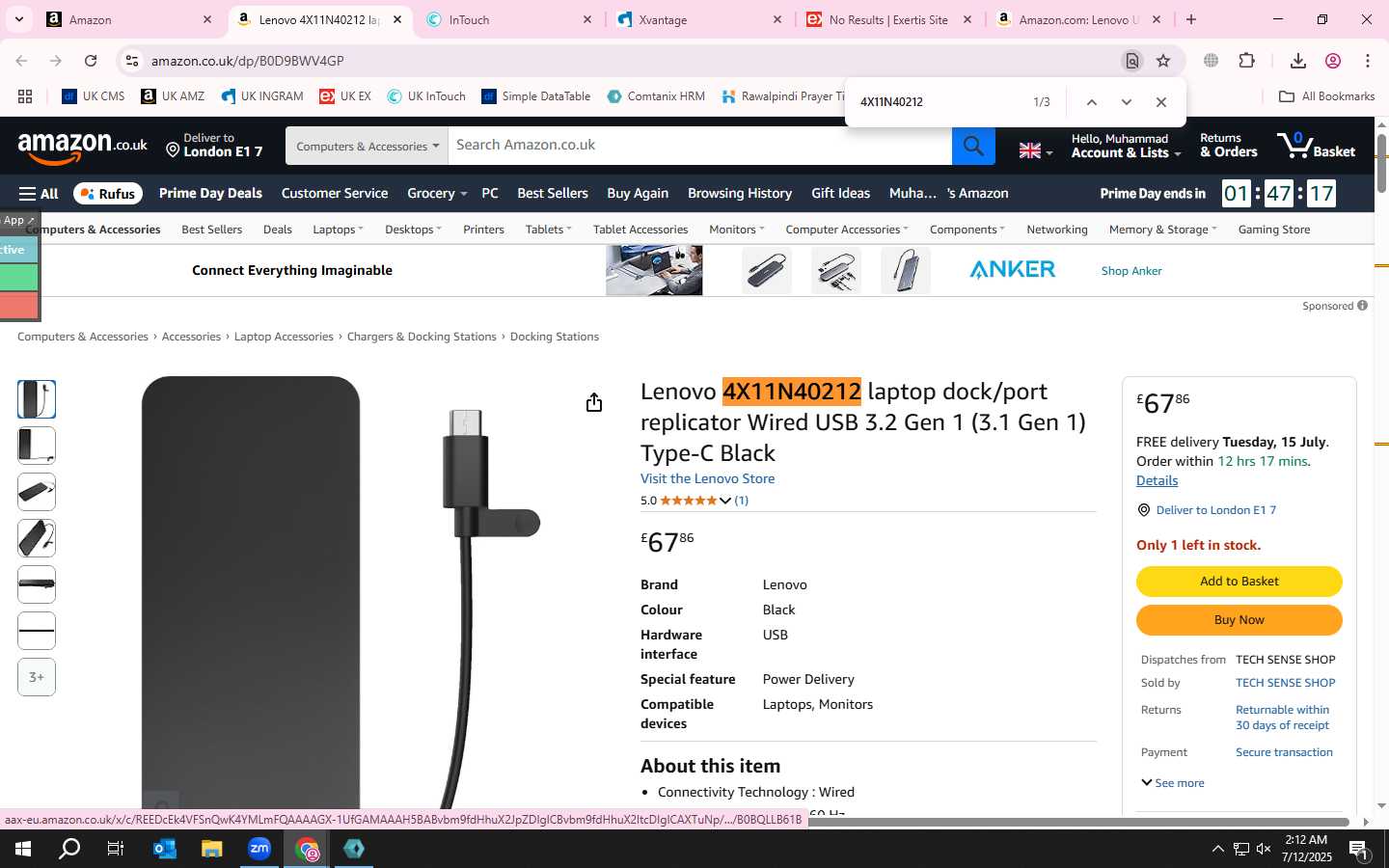Expand the star ratings breakdown chevron
This screenshot has height=868, width=1389.
click(725, 501)
